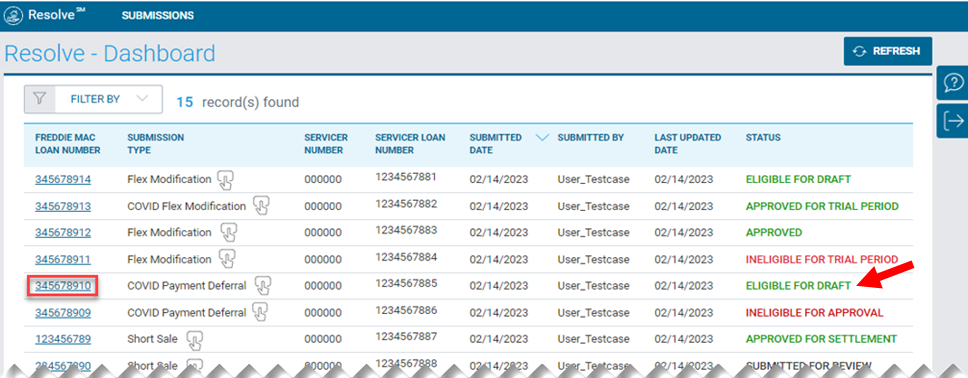
Task: Click hand icon beside COVID Flex Modification
Action: (261, 206)
